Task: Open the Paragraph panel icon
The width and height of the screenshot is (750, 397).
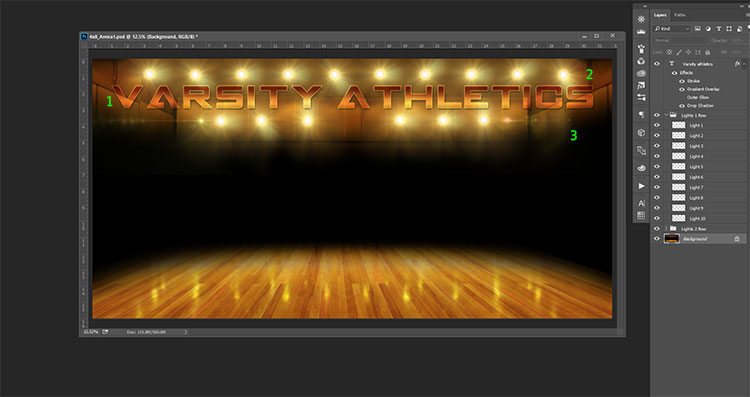Action: (641, 115)
